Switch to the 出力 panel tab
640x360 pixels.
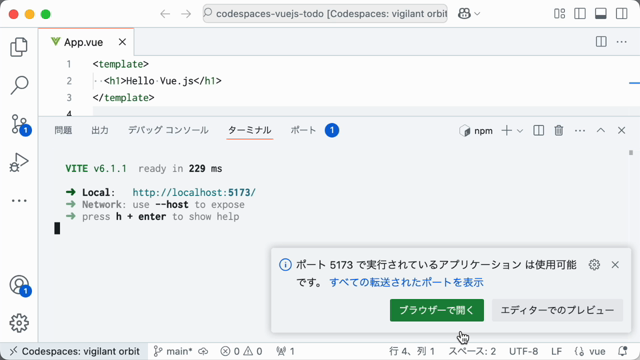click(x=100, y=130)
